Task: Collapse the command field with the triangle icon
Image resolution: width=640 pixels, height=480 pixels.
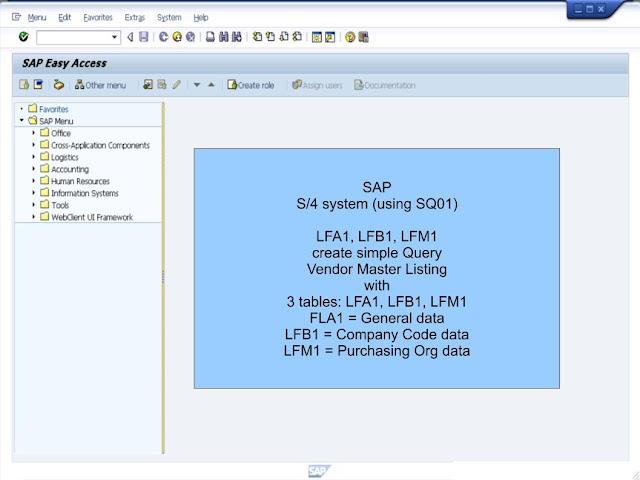Action: [130, 37]
